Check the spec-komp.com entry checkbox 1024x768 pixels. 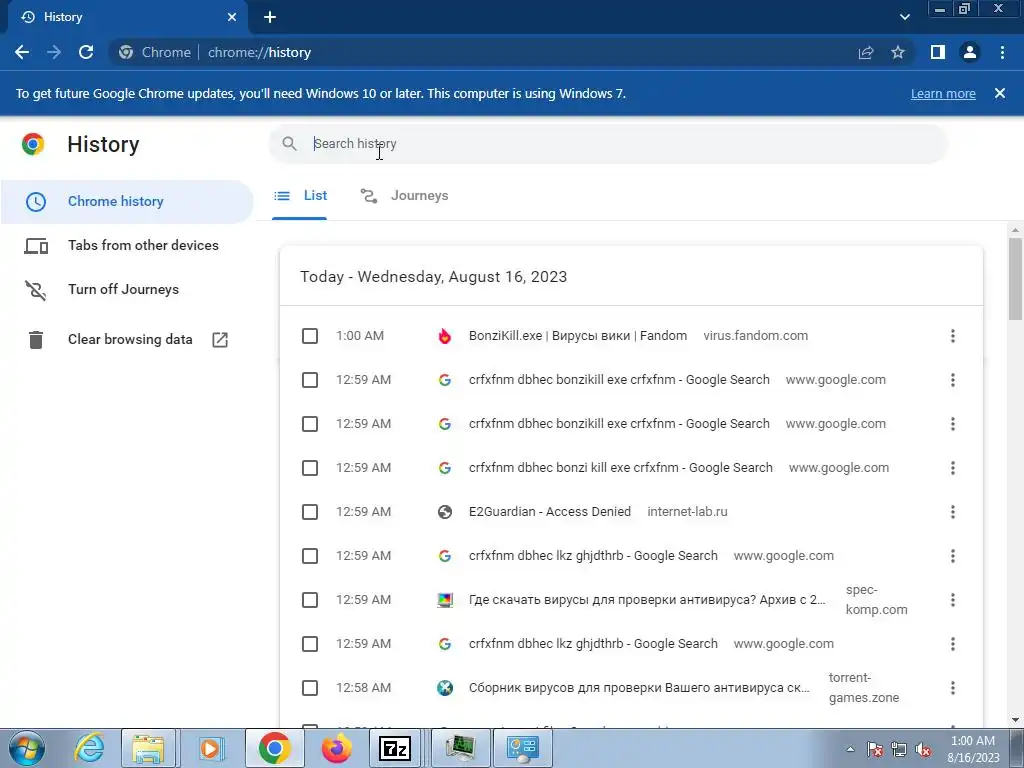click(x=310, y=600)
